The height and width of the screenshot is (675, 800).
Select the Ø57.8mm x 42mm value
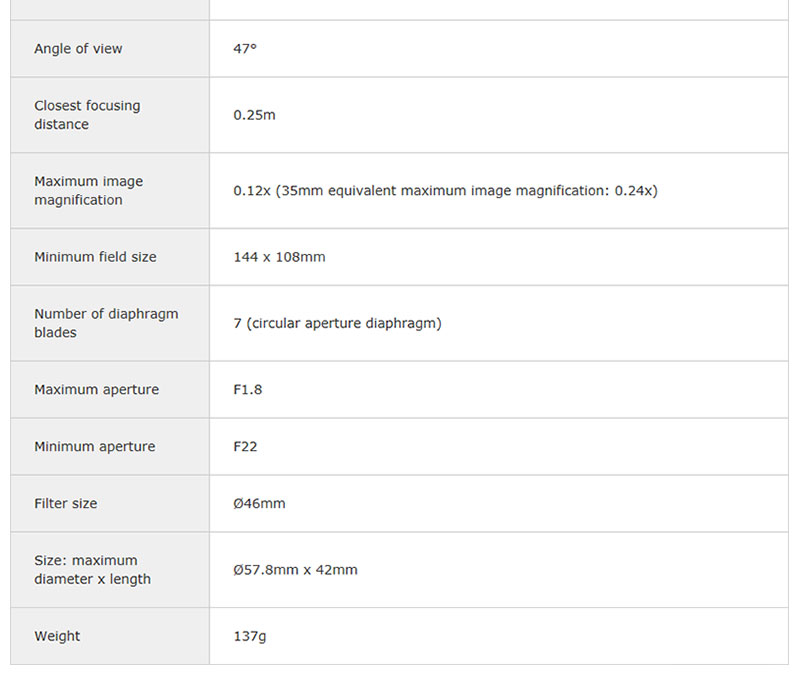coord(295,570)
